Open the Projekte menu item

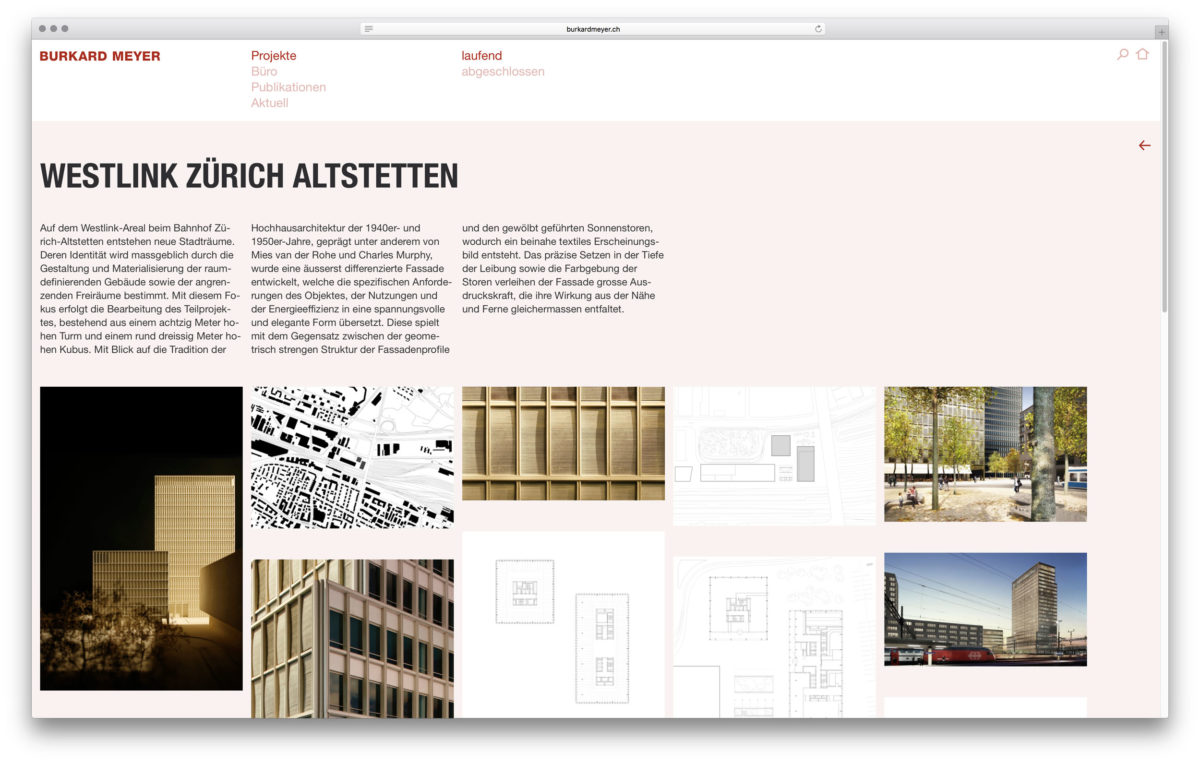pyautogui.click(x=273, y=56)
